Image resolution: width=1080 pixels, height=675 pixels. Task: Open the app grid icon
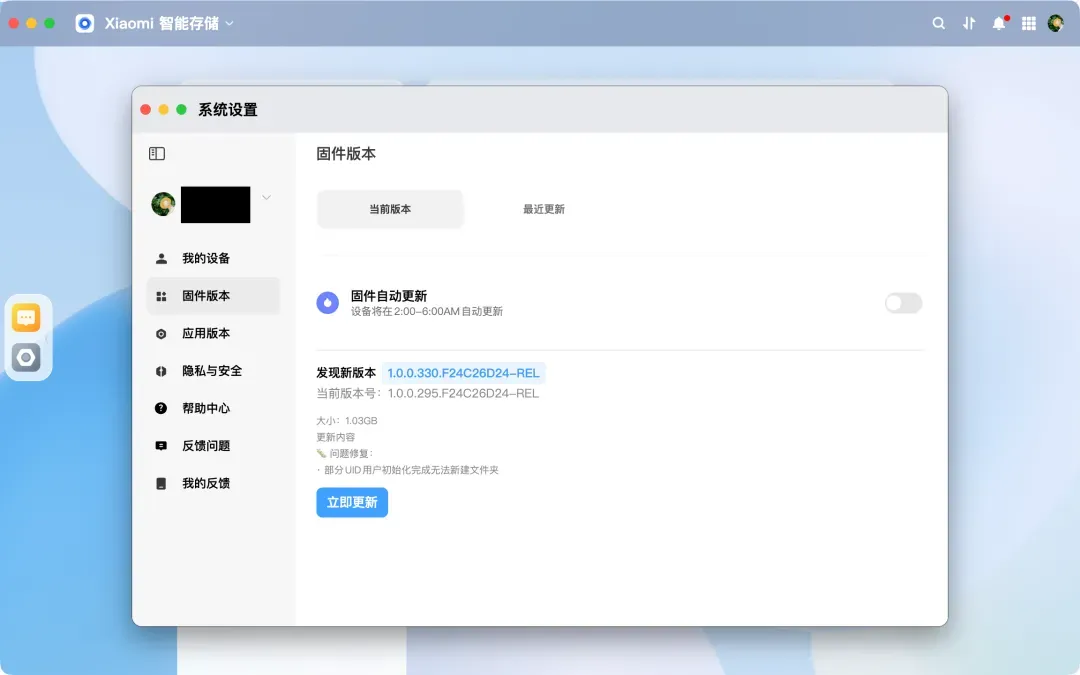pos(1029,23)
